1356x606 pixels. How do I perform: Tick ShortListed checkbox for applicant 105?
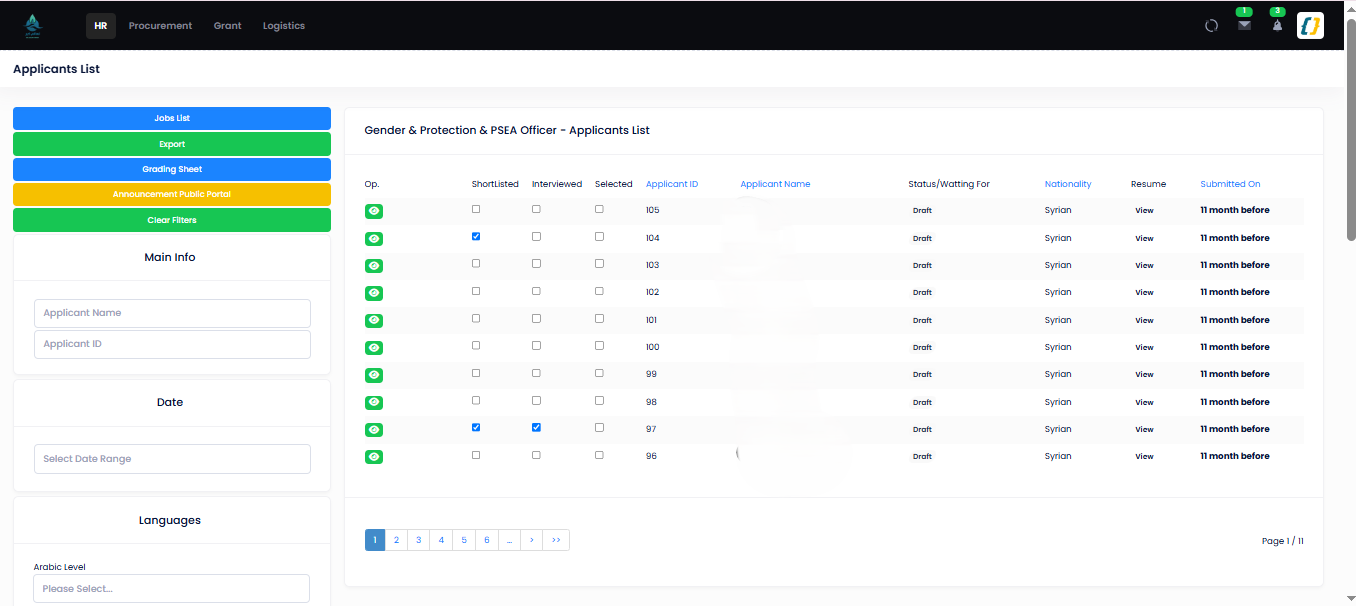pos(476,209)
